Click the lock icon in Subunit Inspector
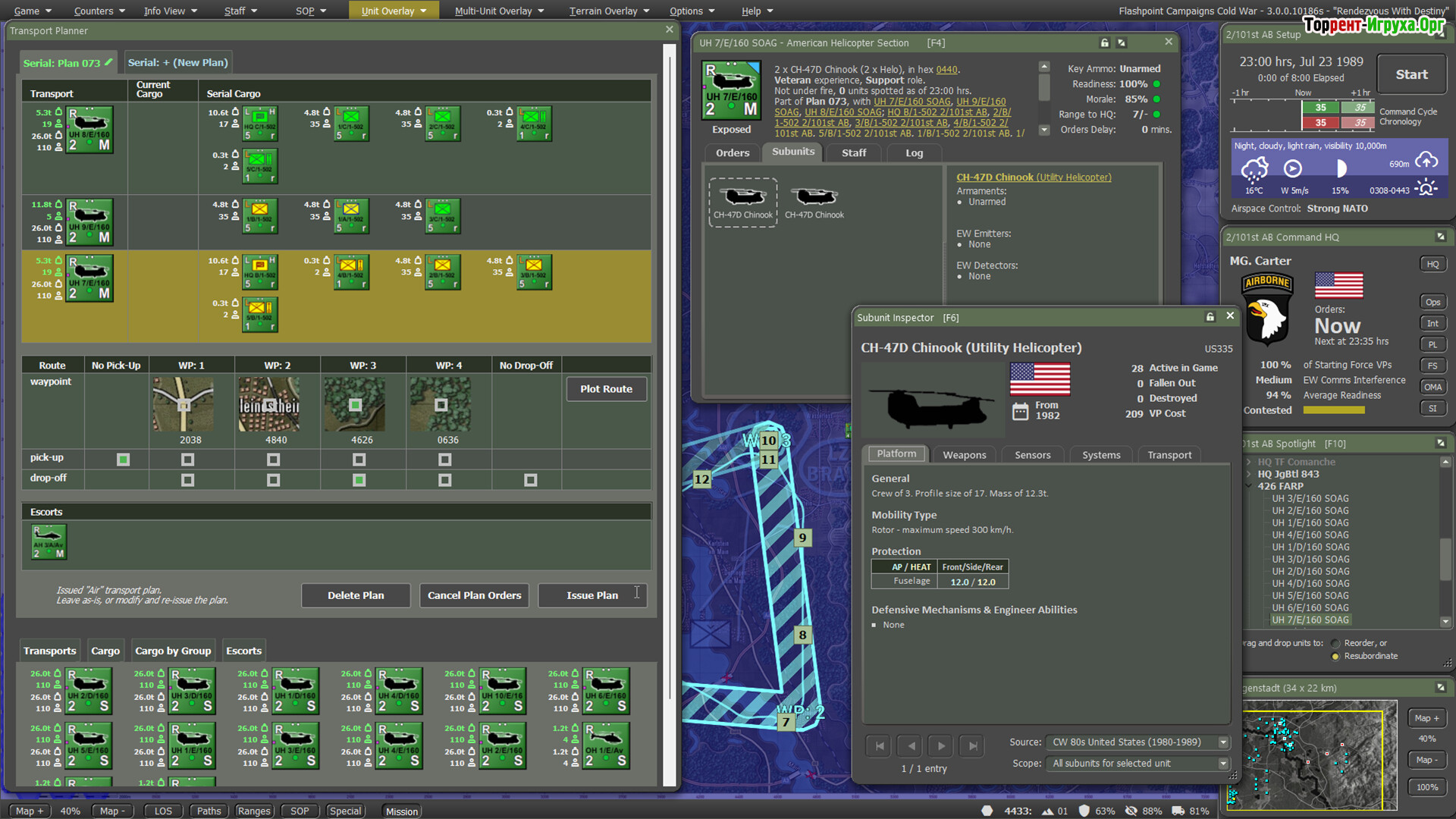 (x=1210, y=317)
